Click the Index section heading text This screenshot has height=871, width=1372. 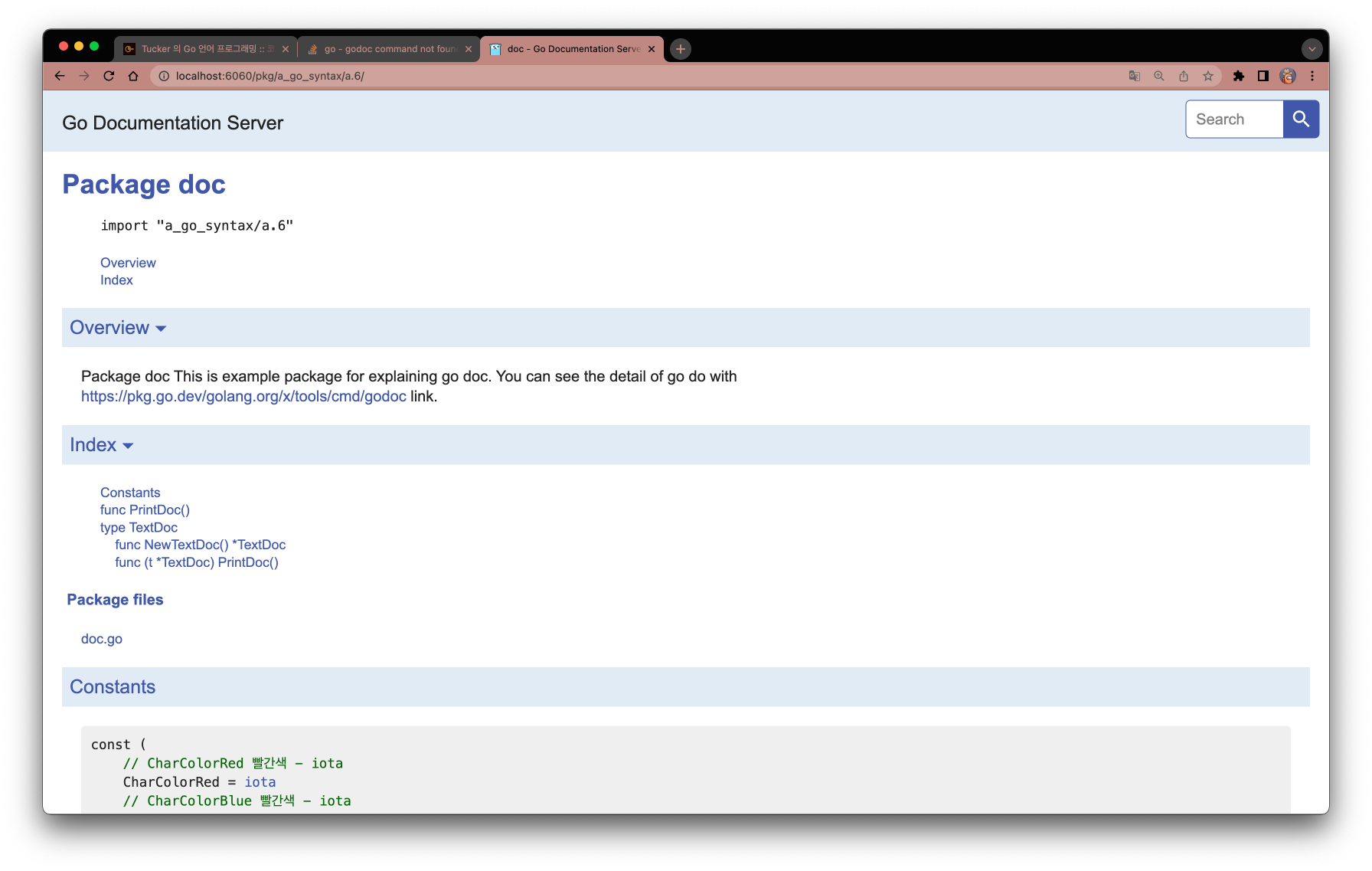(x=93, y=445)
